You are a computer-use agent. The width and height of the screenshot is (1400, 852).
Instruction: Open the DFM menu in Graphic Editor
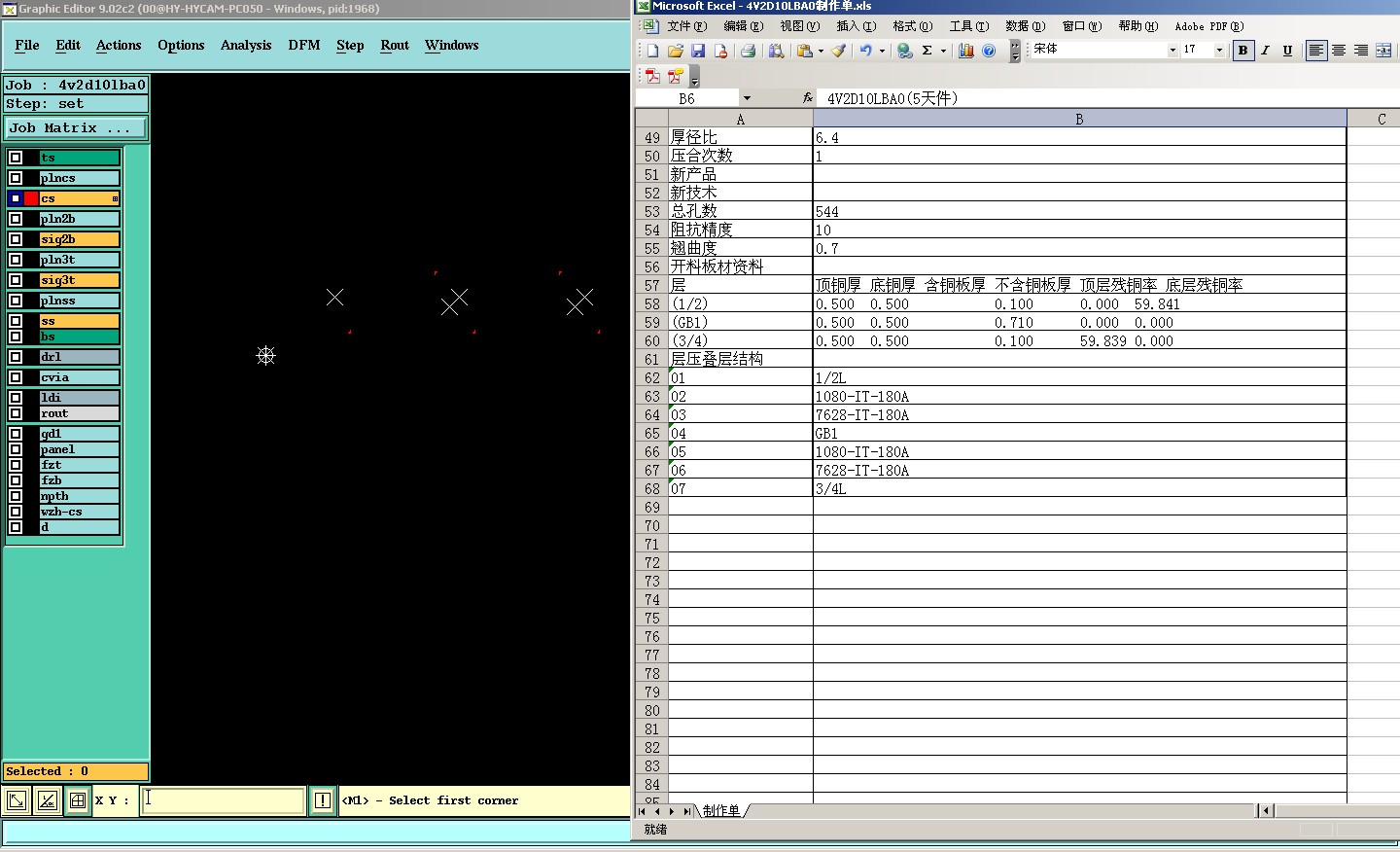[x=304, y=45]
